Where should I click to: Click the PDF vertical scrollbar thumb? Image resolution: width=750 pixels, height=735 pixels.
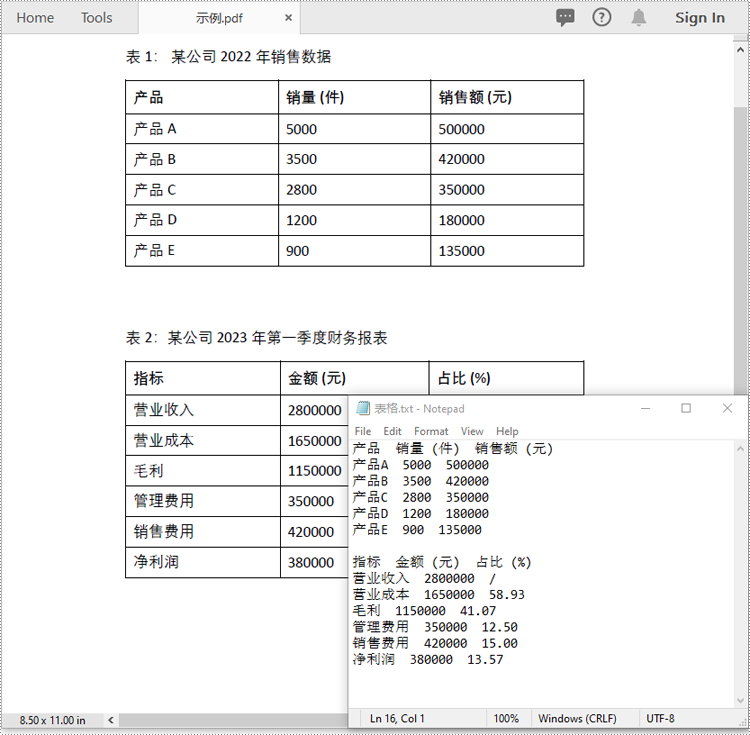coord(740,249)
